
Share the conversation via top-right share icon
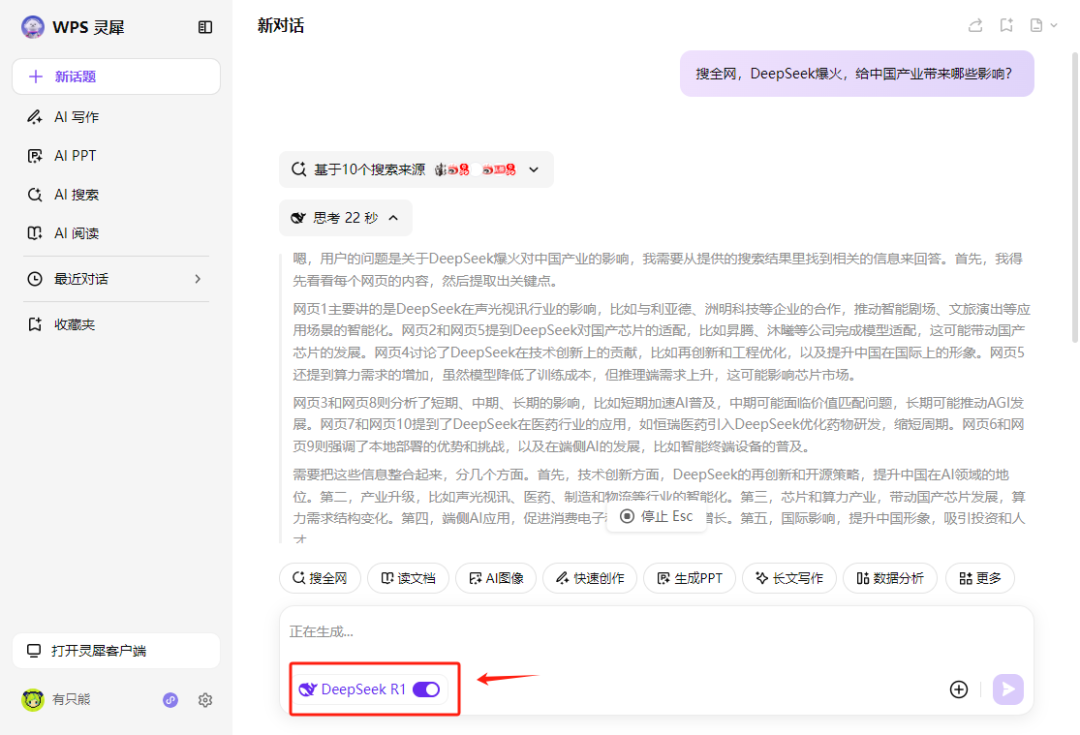tap(975, 25)
